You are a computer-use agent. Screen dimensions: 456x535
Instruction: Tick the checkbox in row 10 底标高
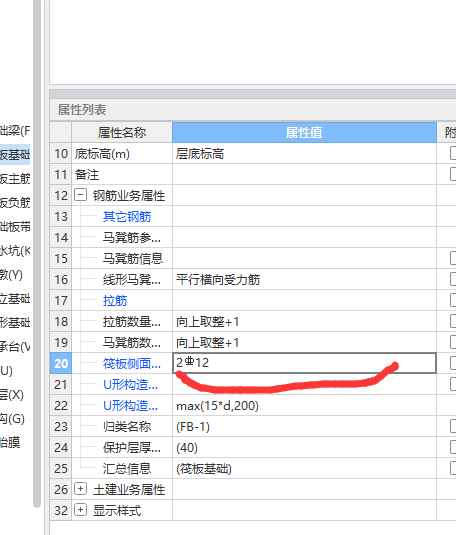(453, 153)
